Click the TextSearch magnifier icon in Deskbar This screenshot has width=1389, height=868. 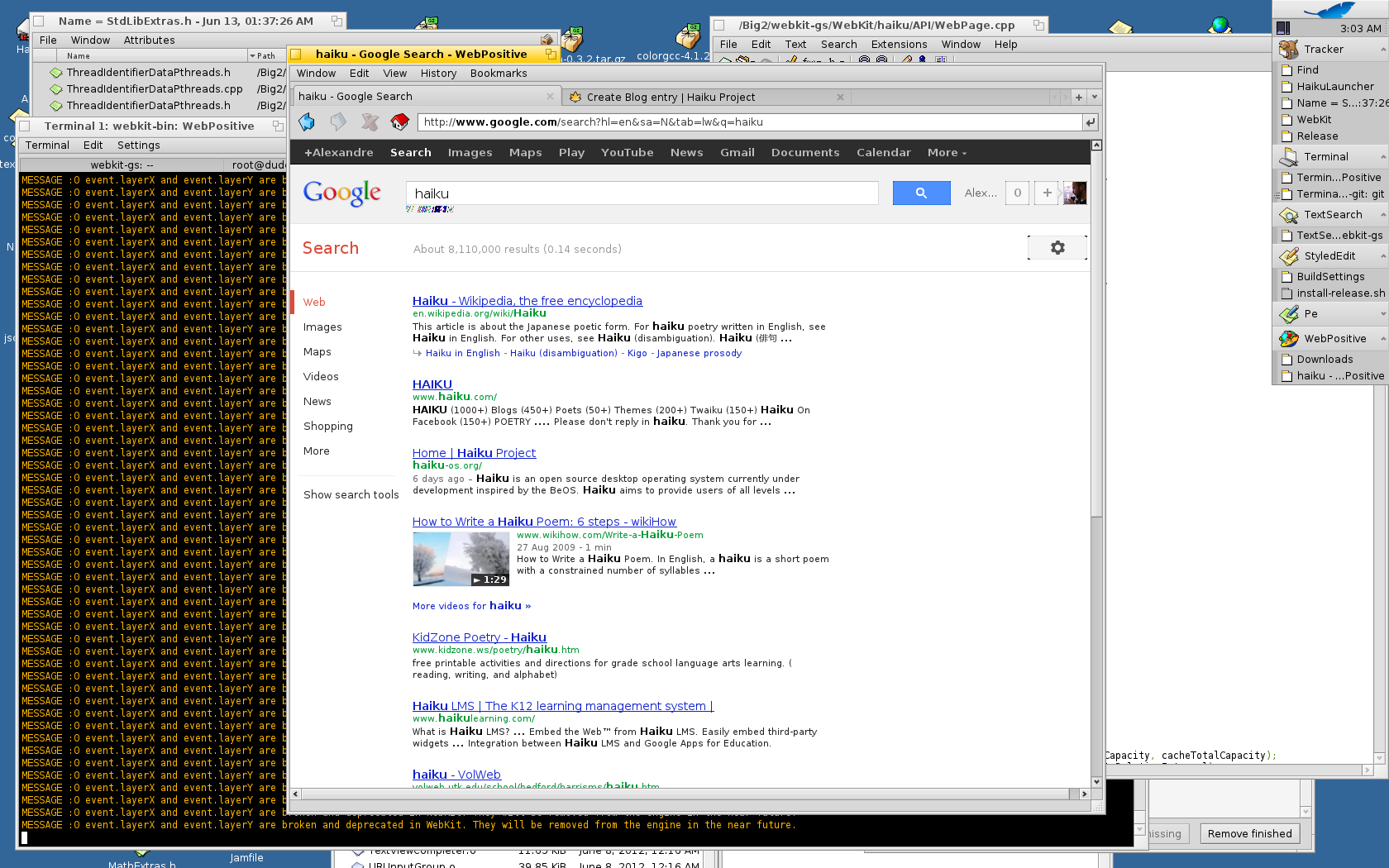tap(1288, 215)
